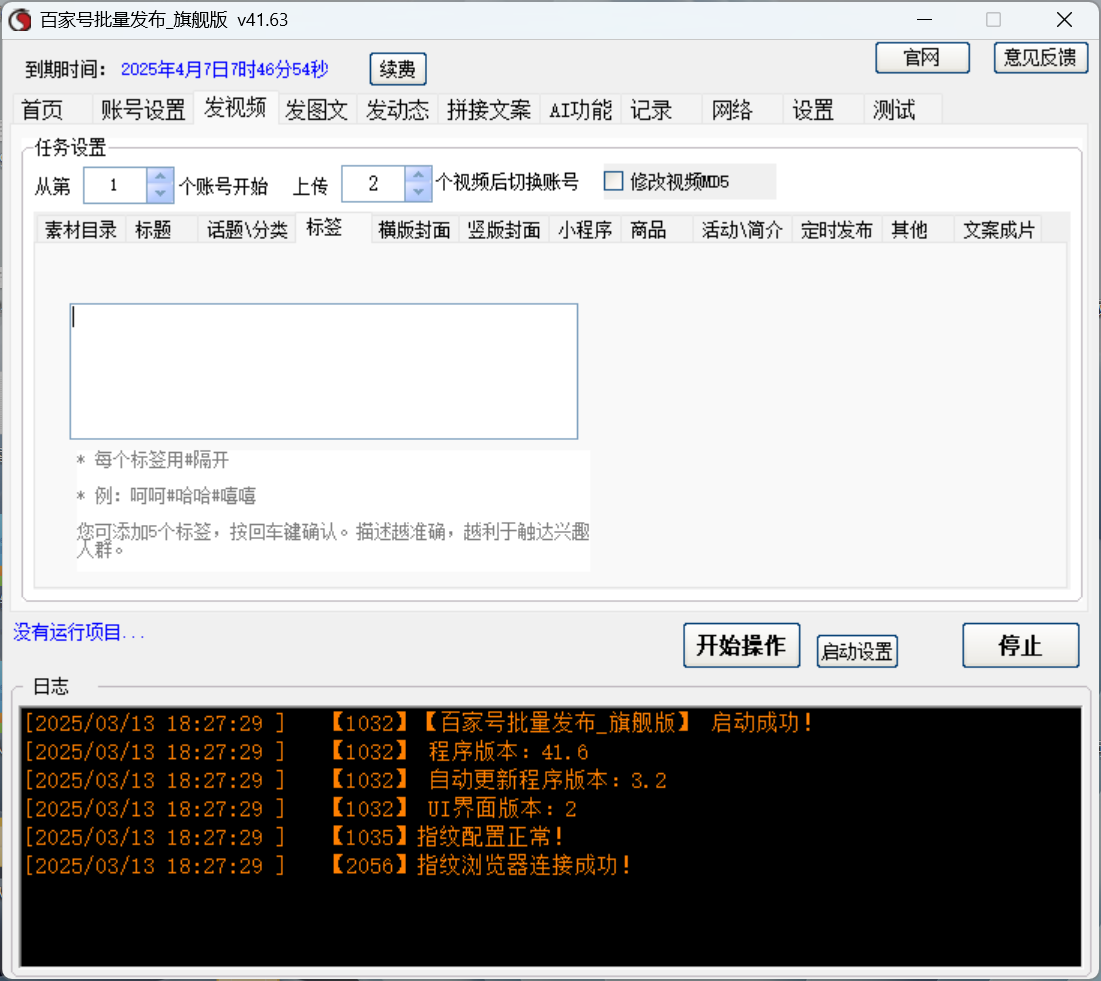The height and width of the screenshot is (981, 1101).
Task: Click the 停止 stop button
Action: click(x=1020, y=645)
